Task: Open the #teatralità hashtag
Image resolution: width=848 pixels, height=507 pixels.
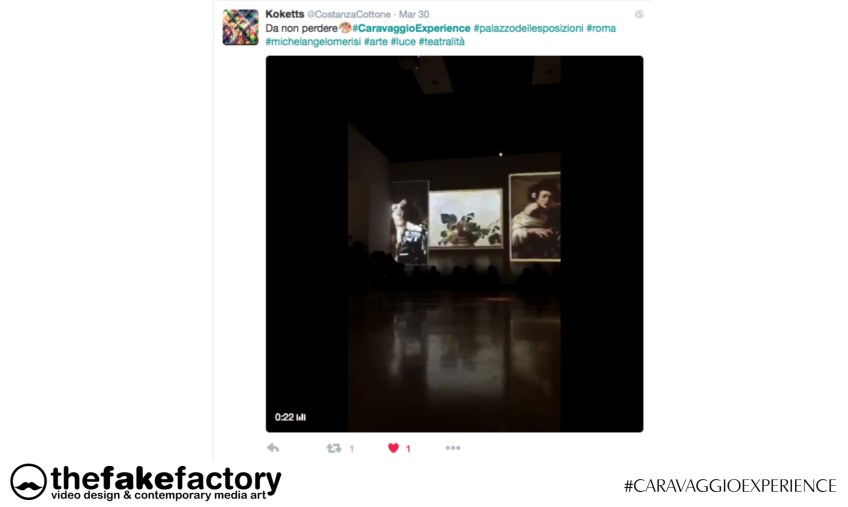Action: (442, 42)
